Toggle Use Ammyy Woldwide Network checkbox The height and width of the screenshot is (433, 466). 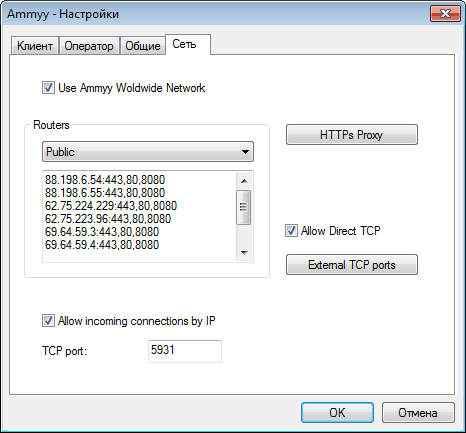[48, 88]
